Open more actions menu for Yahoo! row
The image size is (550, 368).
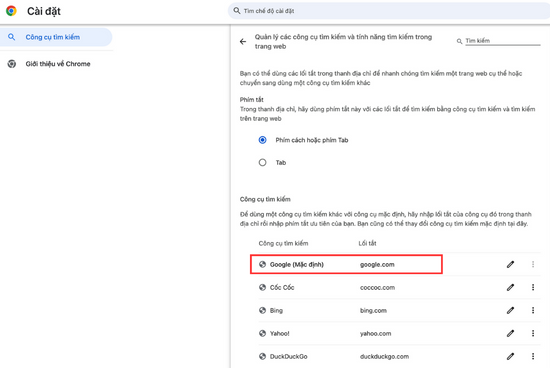533,333
